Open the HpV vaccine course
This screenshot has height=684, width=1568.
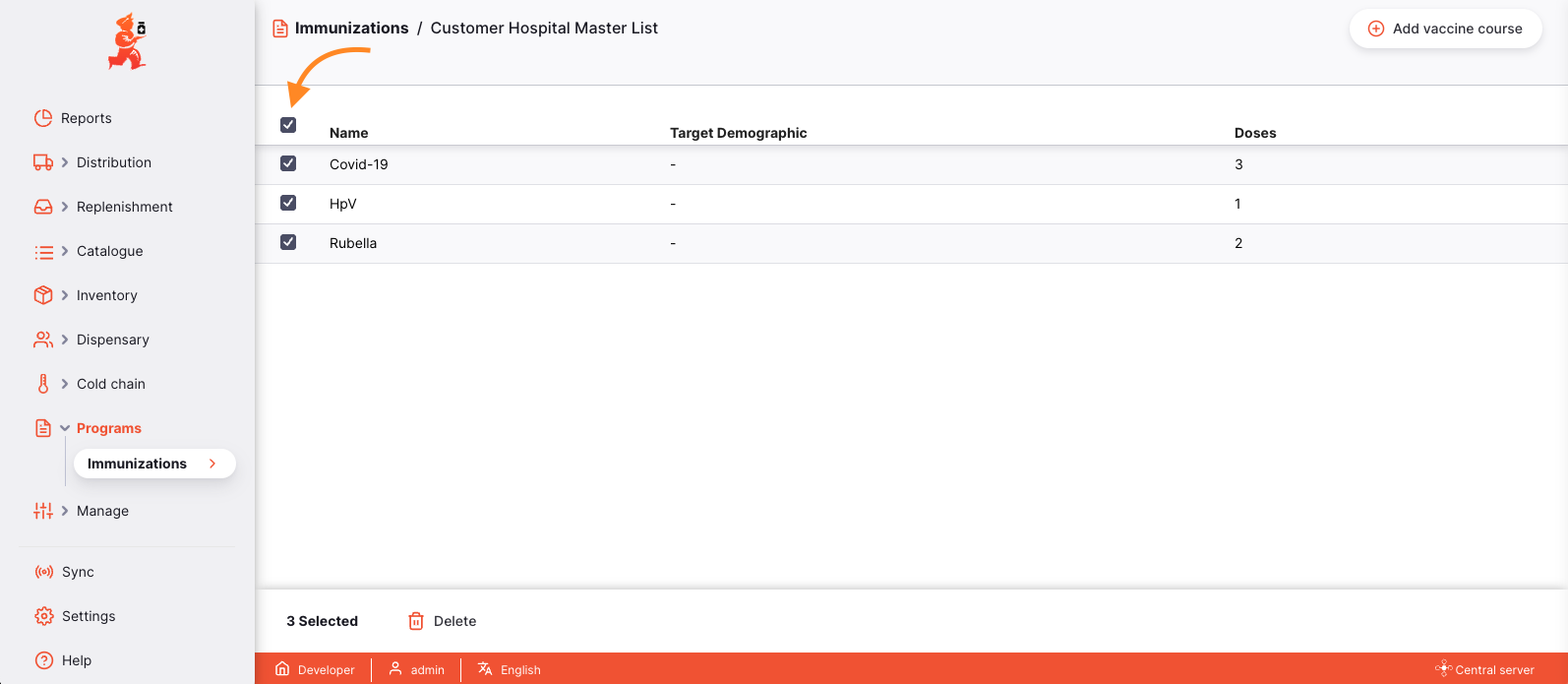click(343, 204)
